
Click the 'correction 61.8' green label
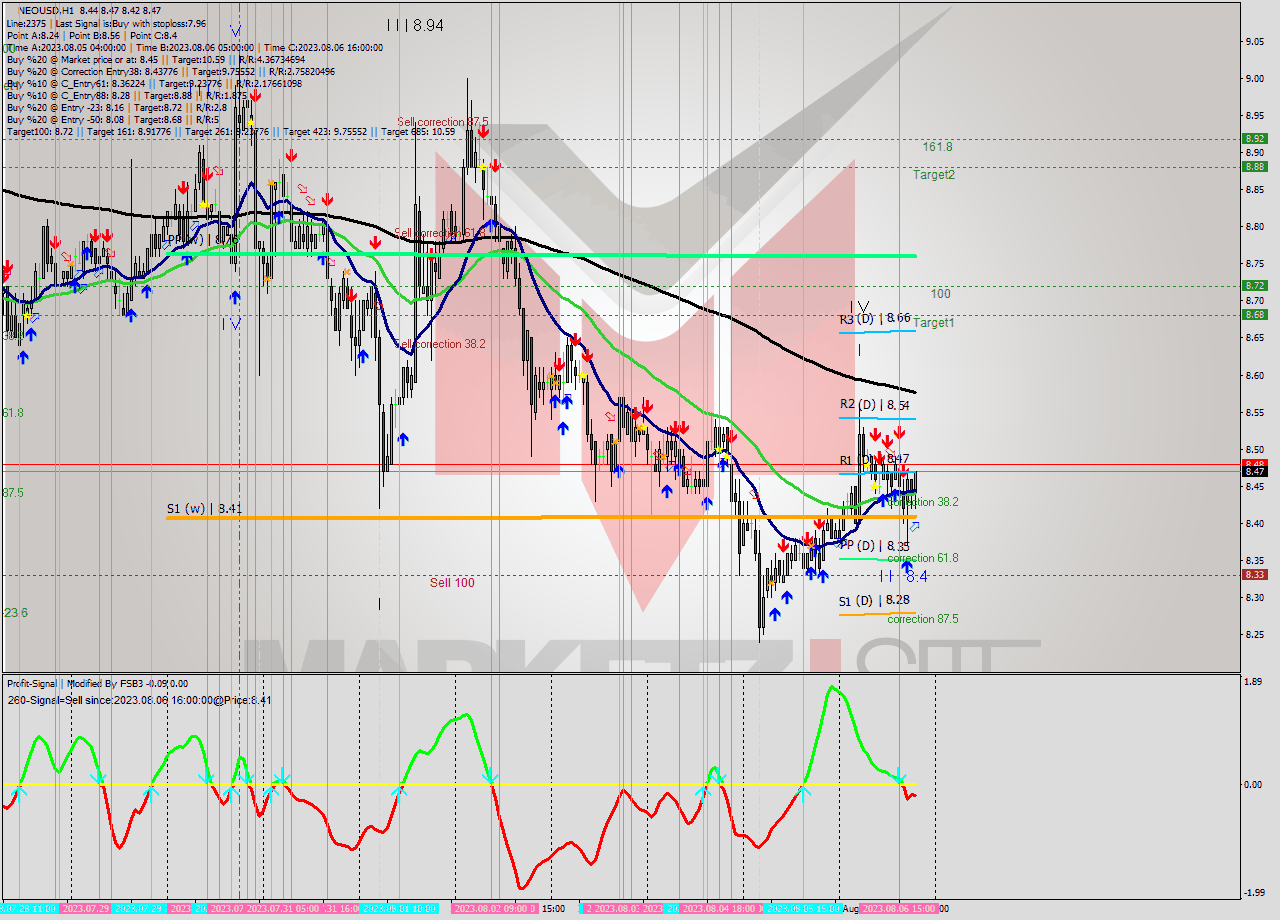922,558
